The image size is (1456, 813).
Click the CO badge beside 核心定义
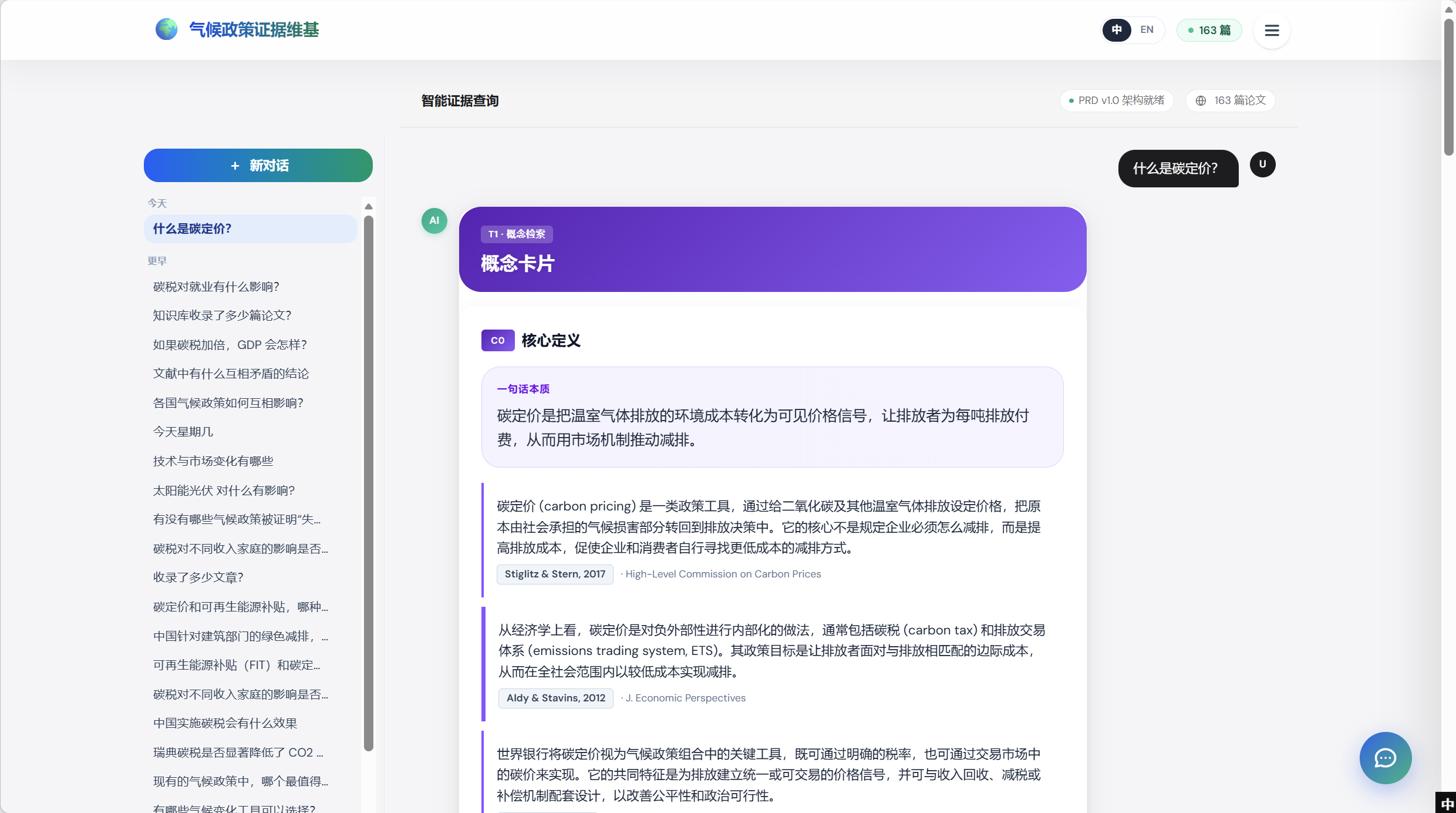[498, 340]
